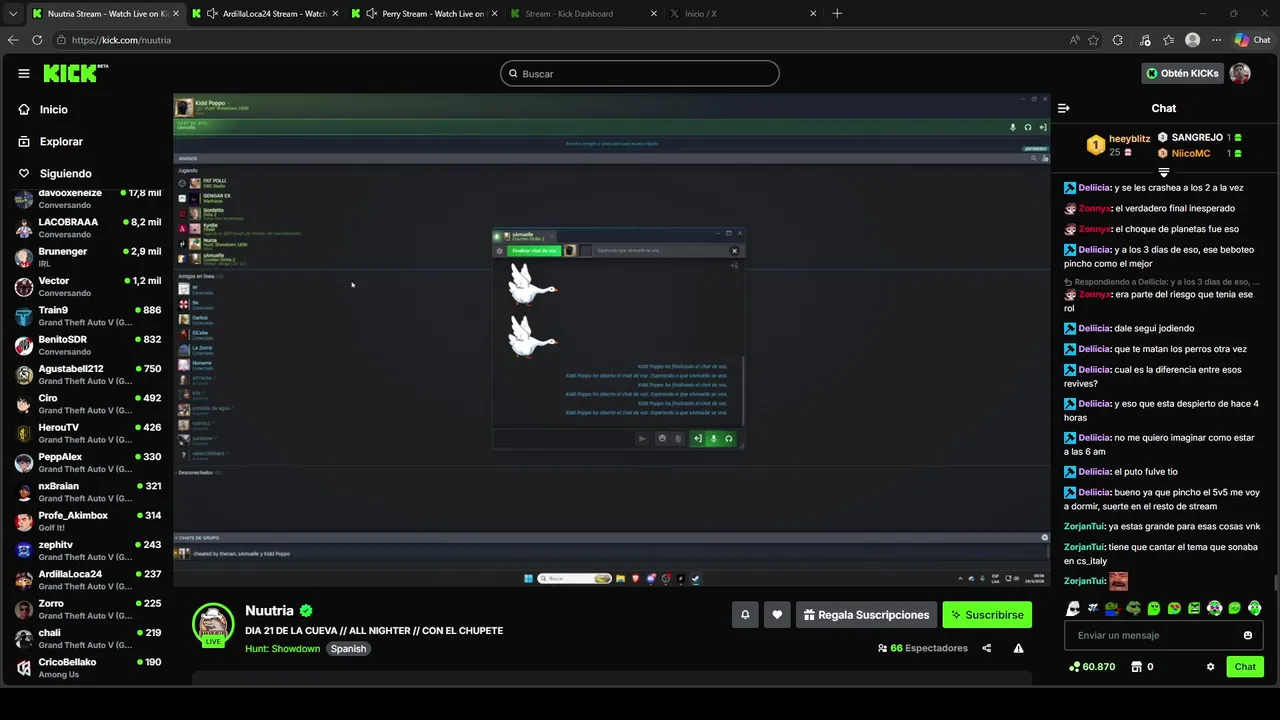The image size is (1280, 720).
Task: Go back with browser back arrow
Action: click(x=13, y=40)
